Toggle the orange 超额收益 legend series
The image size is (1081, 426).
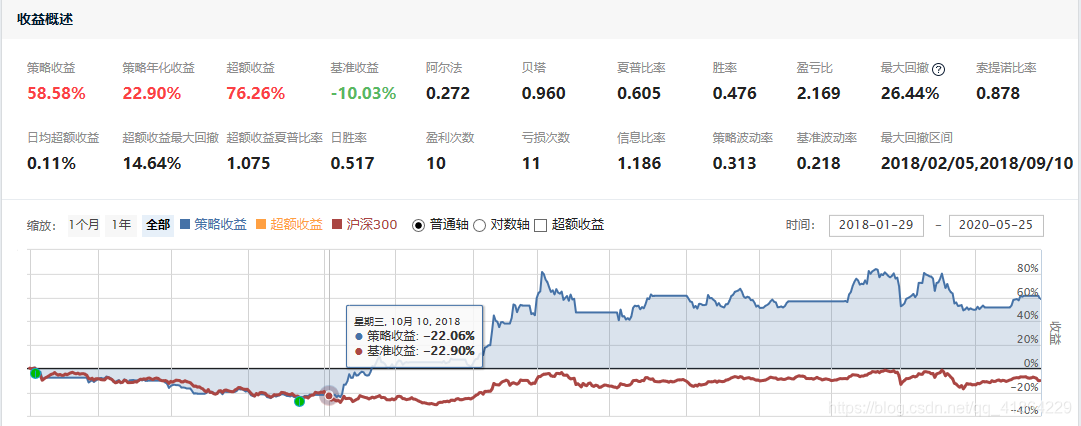tap(289, 225)
